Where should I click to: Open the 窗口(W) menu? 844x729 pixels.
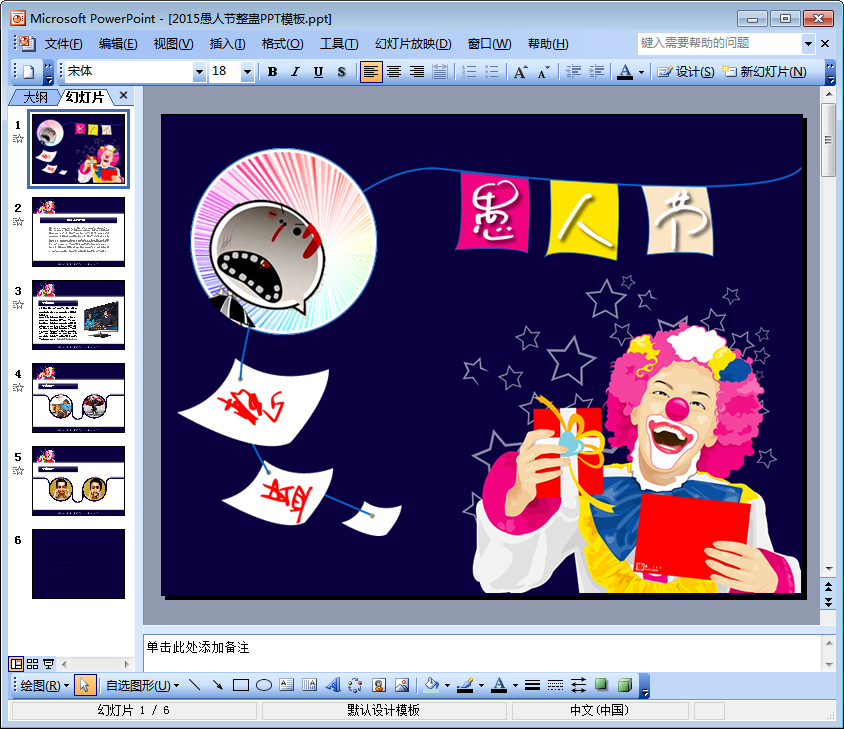click(x=489, y=44)
